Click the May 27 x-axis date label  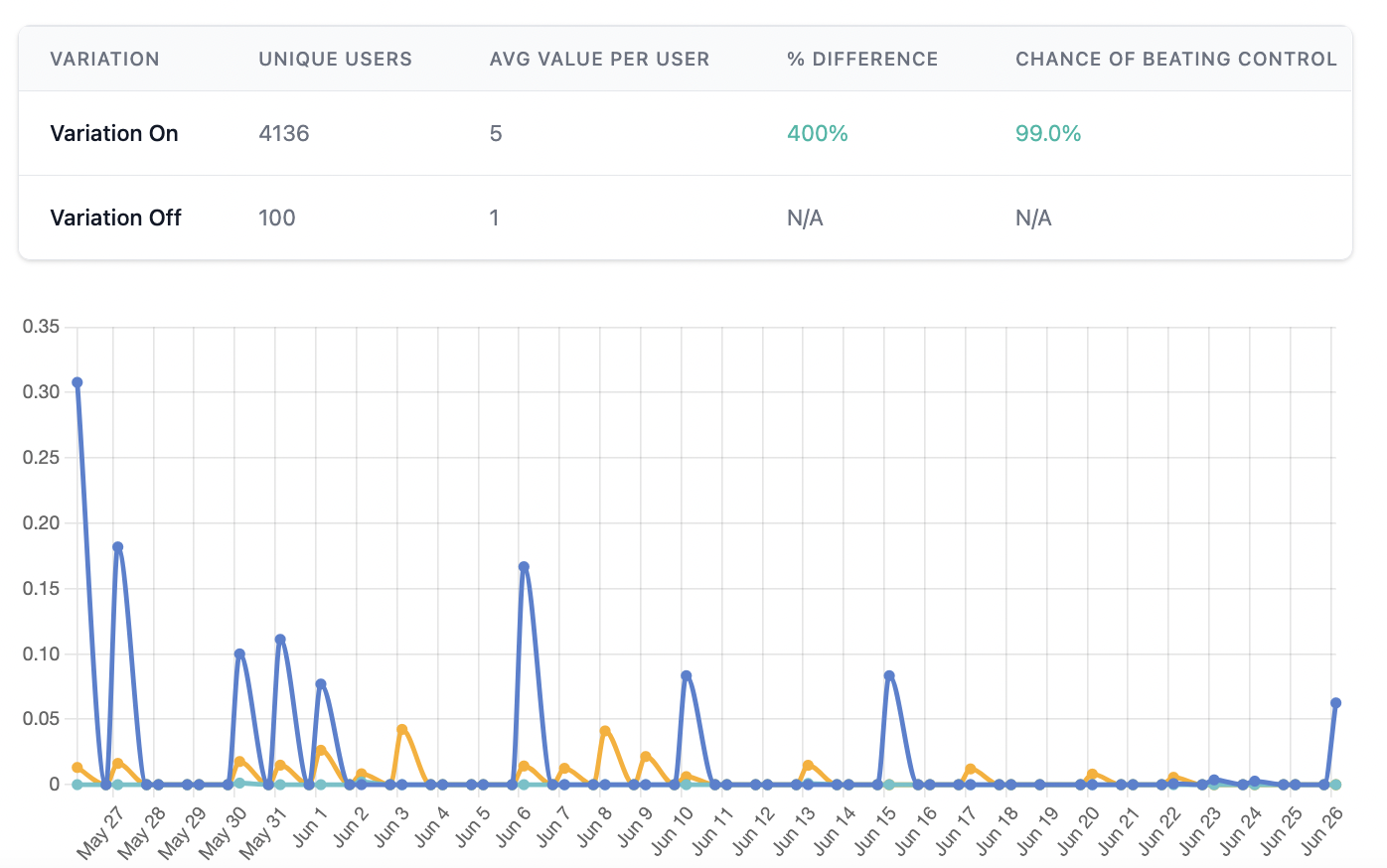click(100, 832)
